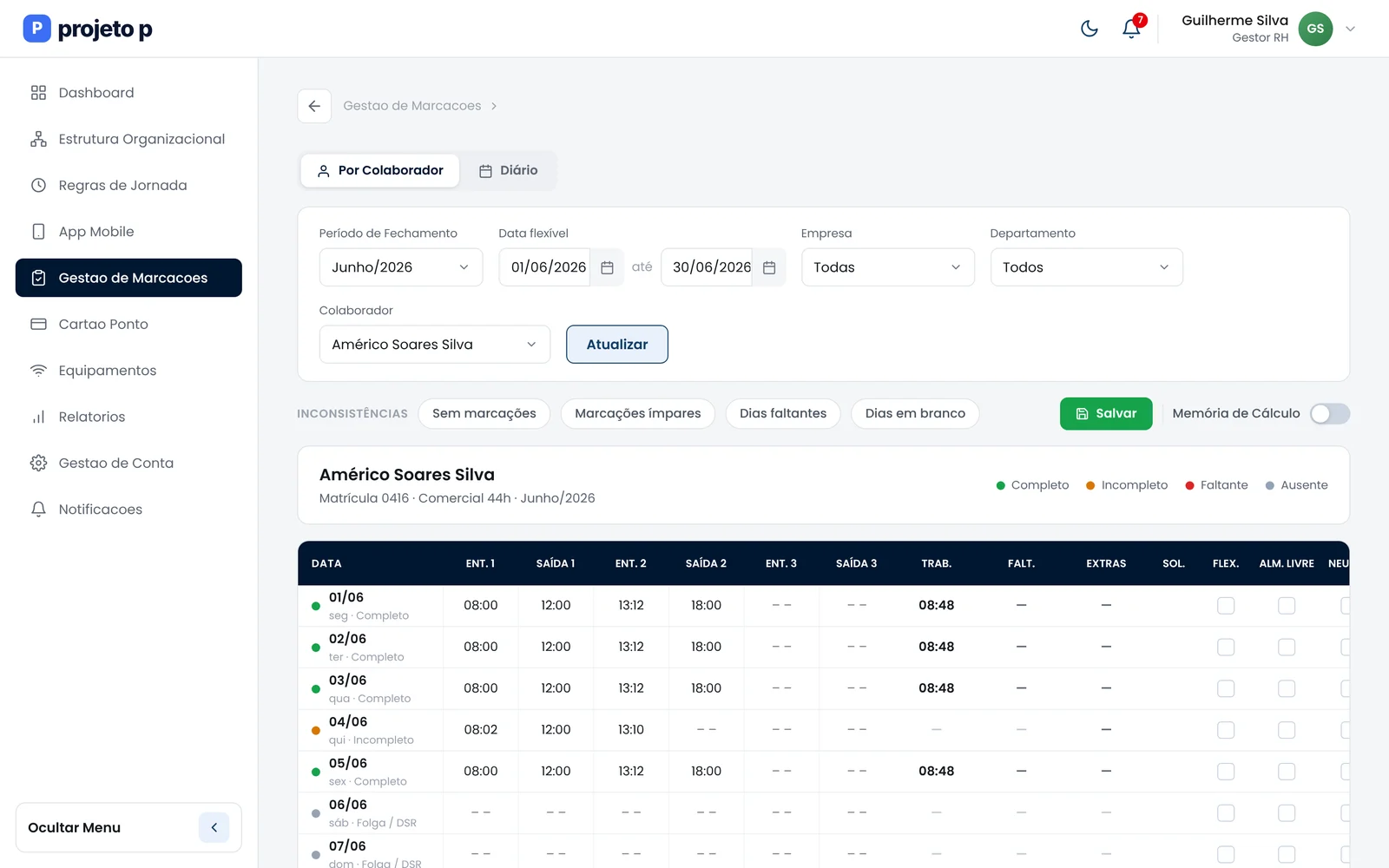Viewport: 1389px width, 868px height.
Task: Click ENT. 1 cell 08:02 on 04/06
Action: (x=480, y=730)
